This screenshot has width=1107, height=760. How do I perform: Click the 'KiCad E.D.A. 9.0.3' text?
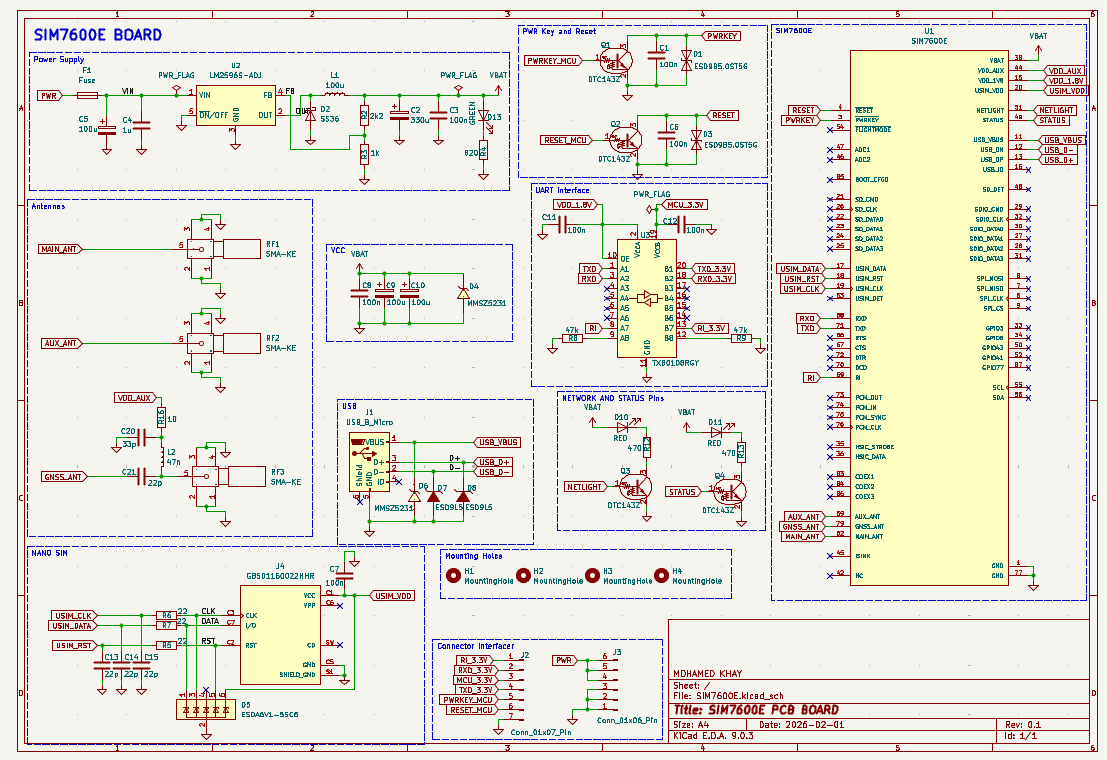pyautogui.click(x=713, y=735)
